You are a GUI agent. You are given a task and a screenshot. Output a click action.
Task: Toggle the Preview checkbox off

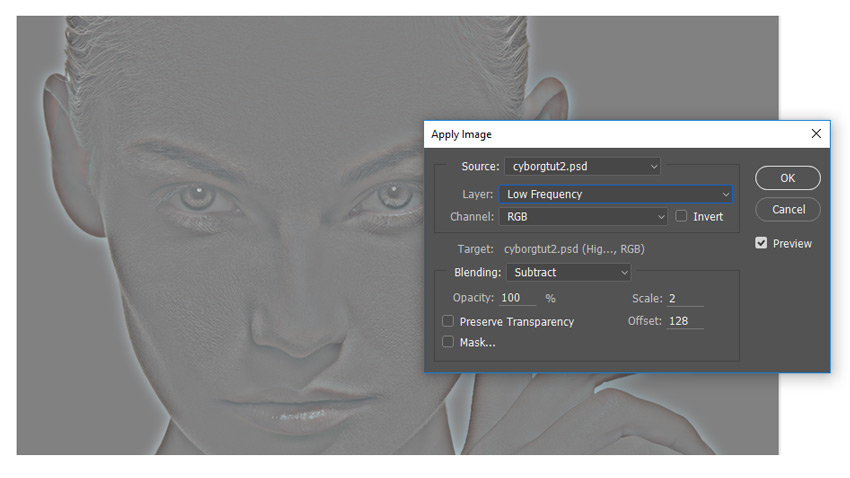[762, 243]
